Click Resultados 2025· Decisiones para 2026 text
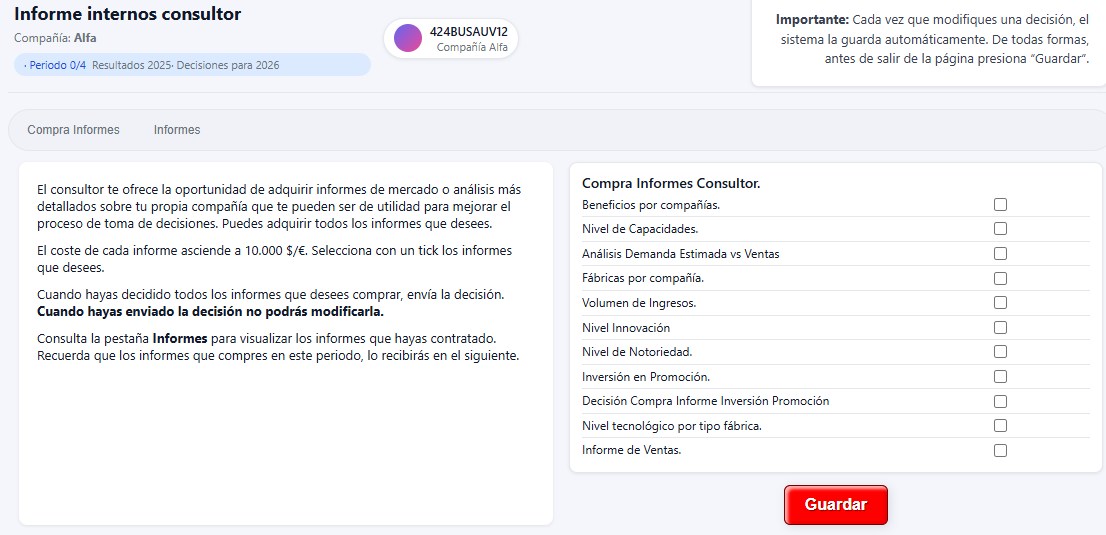 (186, 65)
